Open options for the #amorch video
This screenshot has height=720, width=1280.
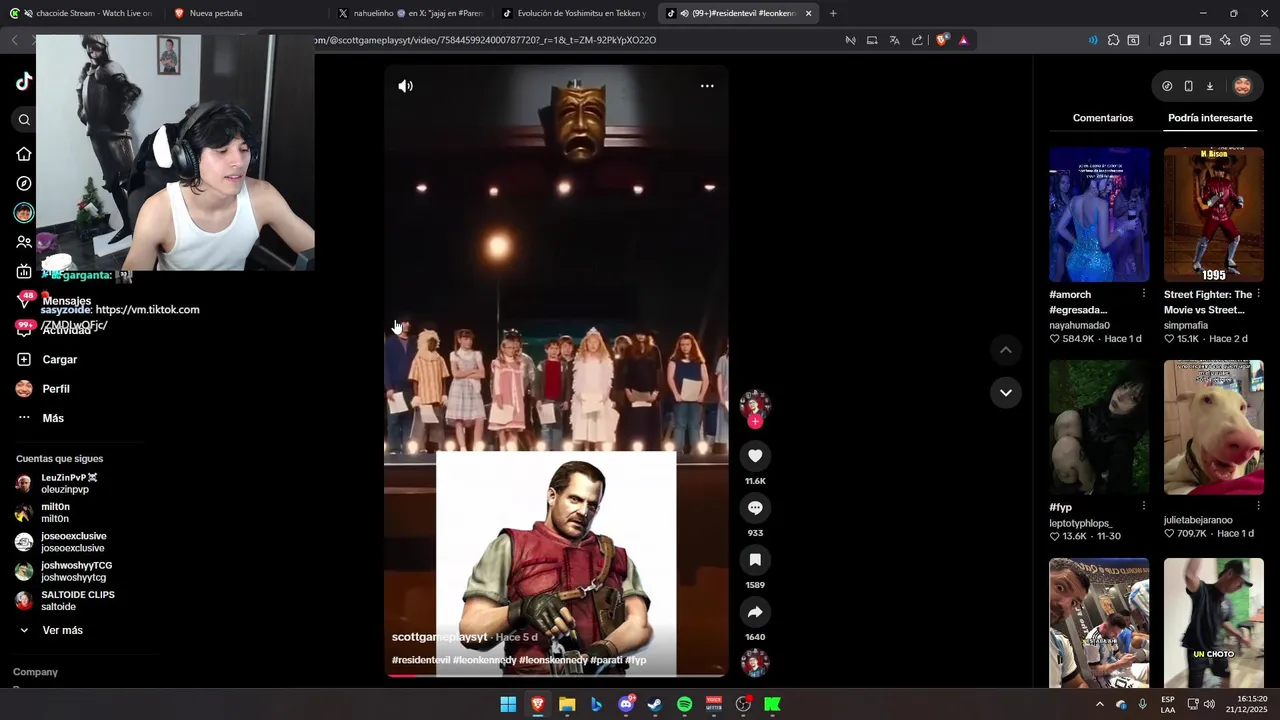tap(1144, 294)
